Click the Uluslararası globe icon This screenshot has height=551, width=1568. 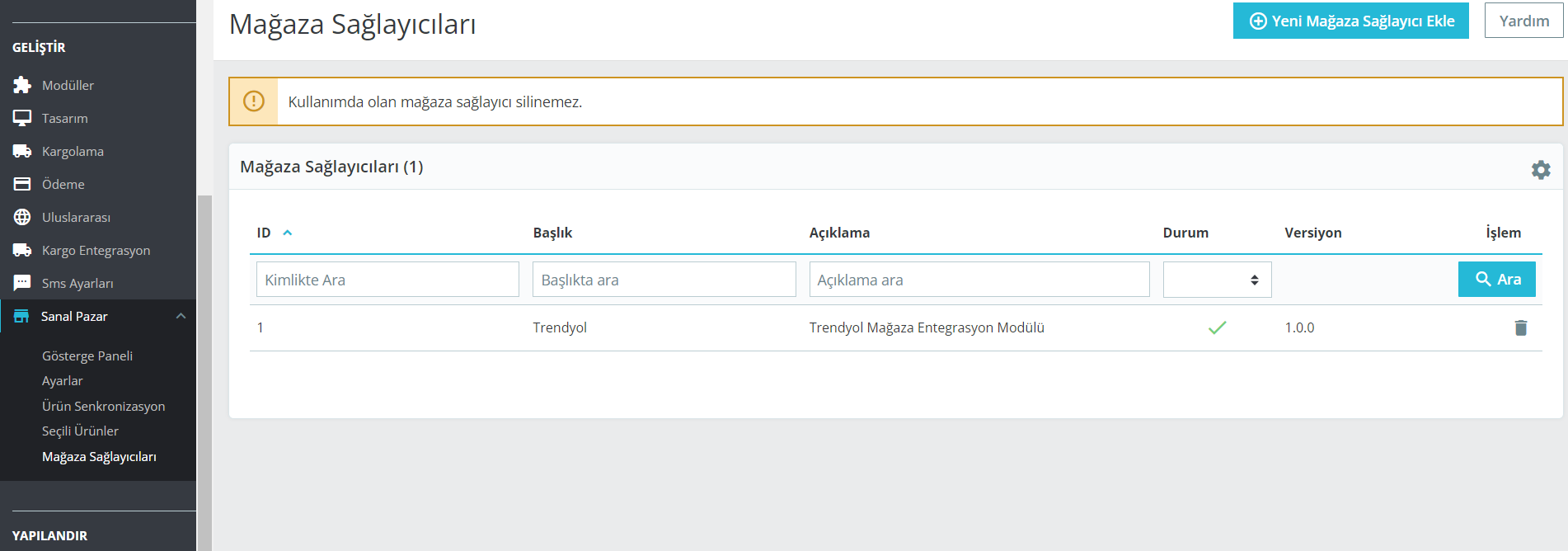point(22,217)
